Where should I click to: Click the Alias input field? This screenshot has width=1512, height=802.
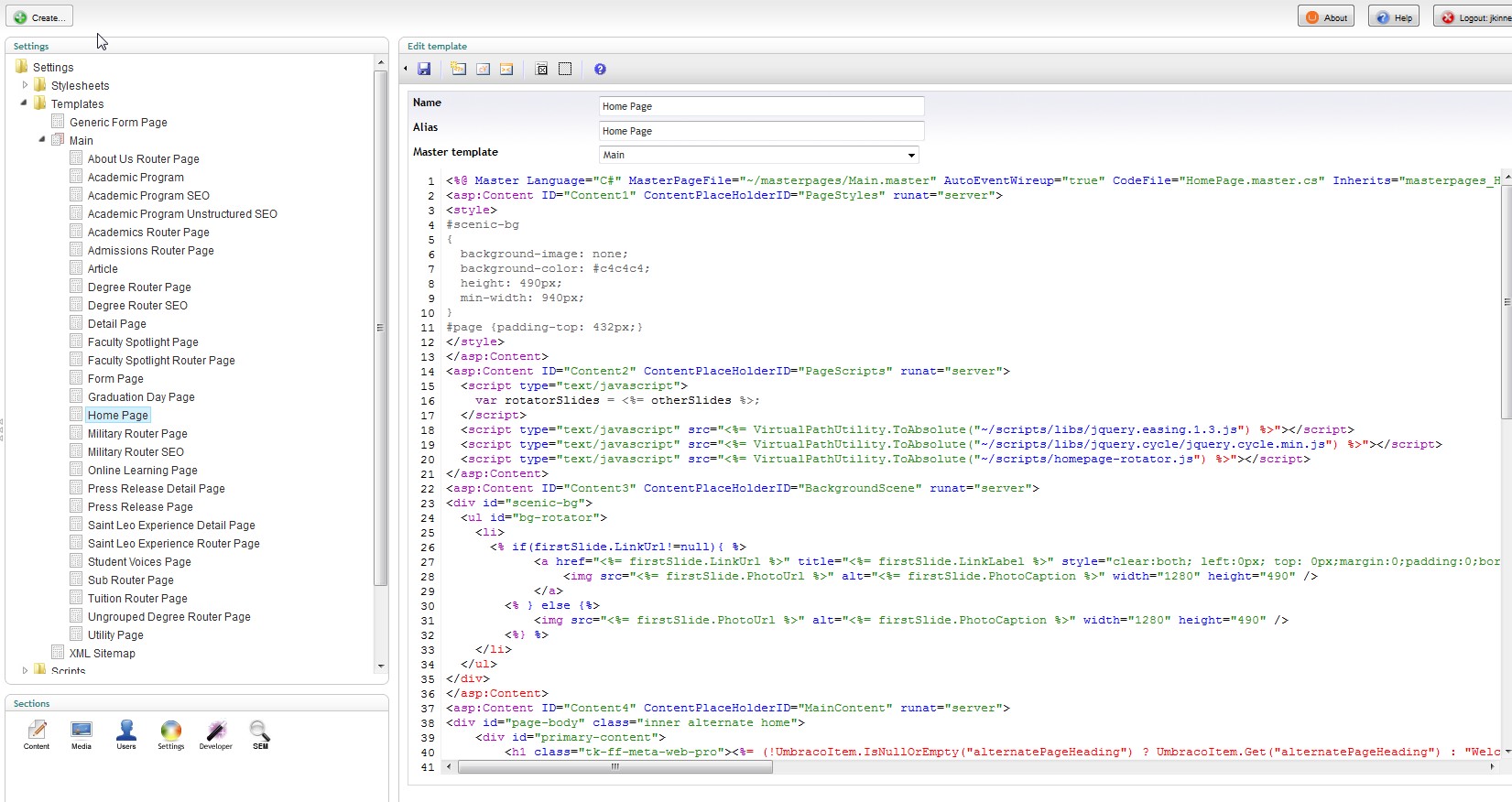click(x=761, y=131)
